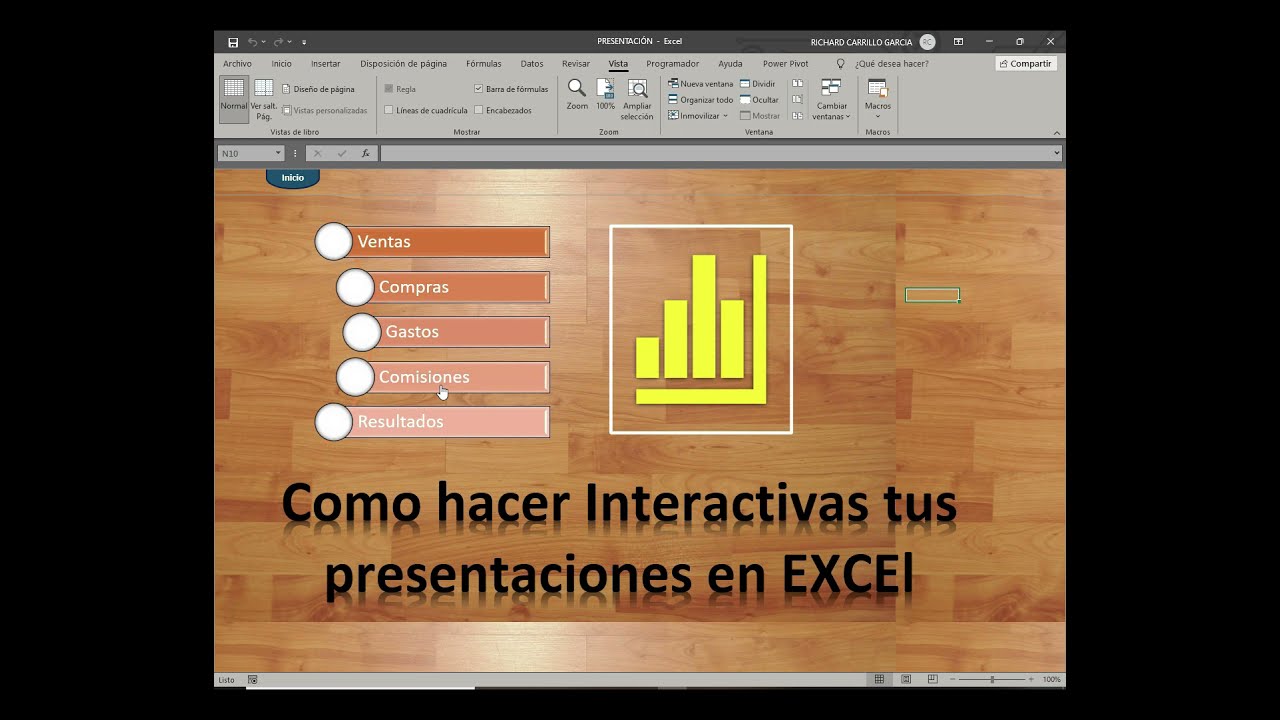Select page break preview in status bar

(x=932, y=679)
